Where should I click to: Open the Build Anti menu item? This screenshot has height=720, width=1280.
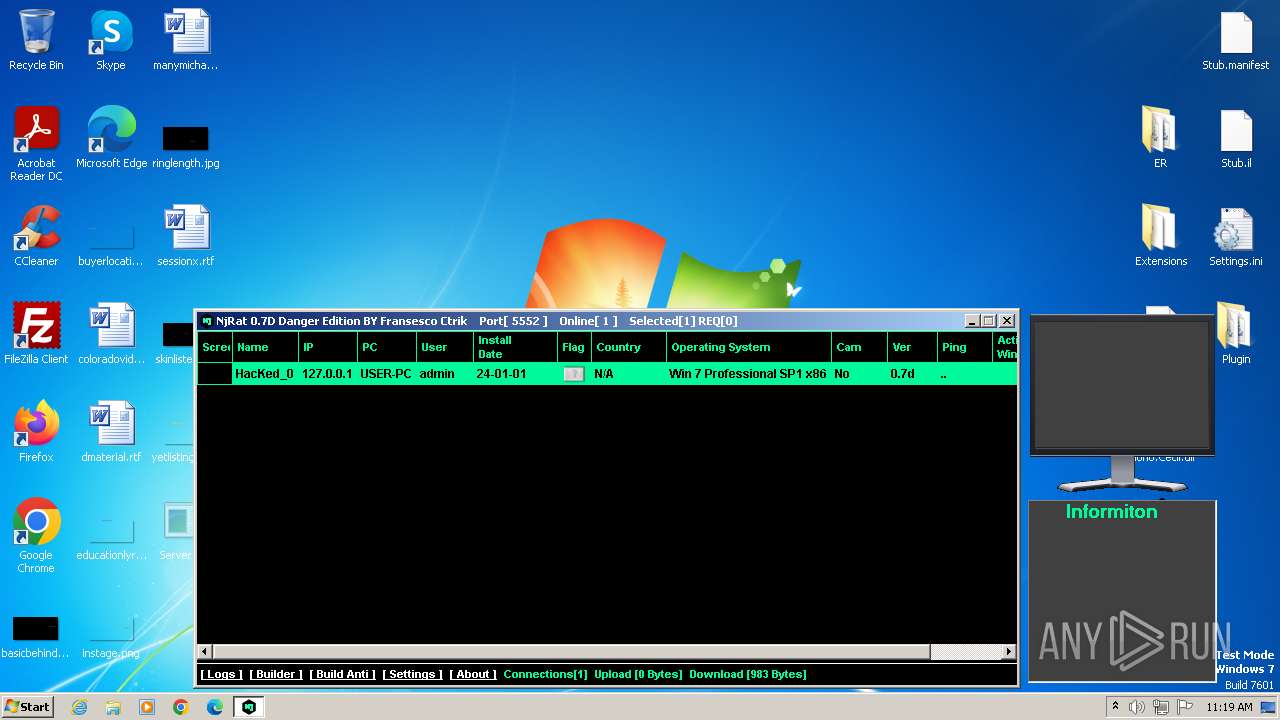[x=342, y=674]
